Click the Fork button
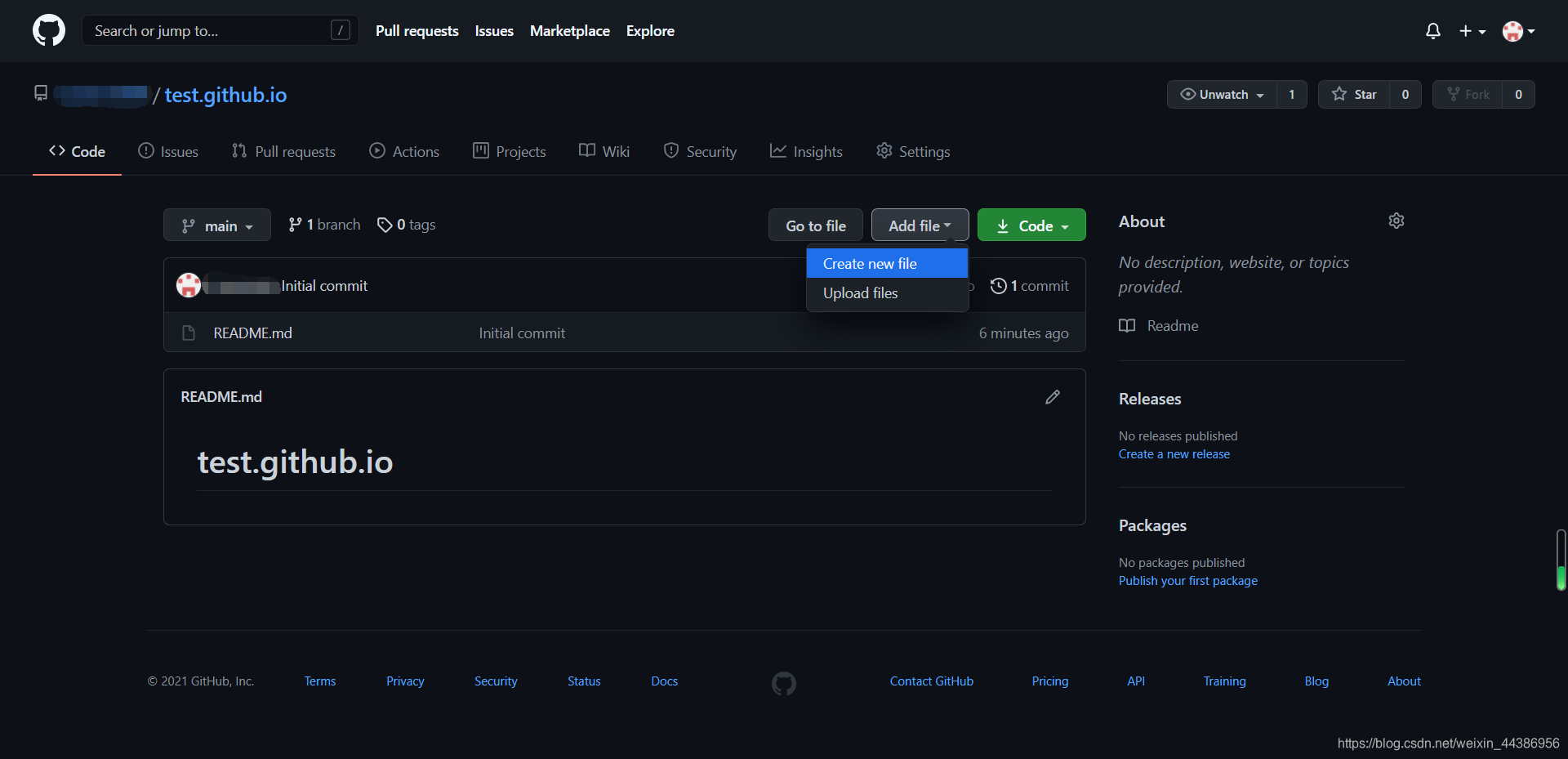The image size is (1568, 759). pos(1468,95)
